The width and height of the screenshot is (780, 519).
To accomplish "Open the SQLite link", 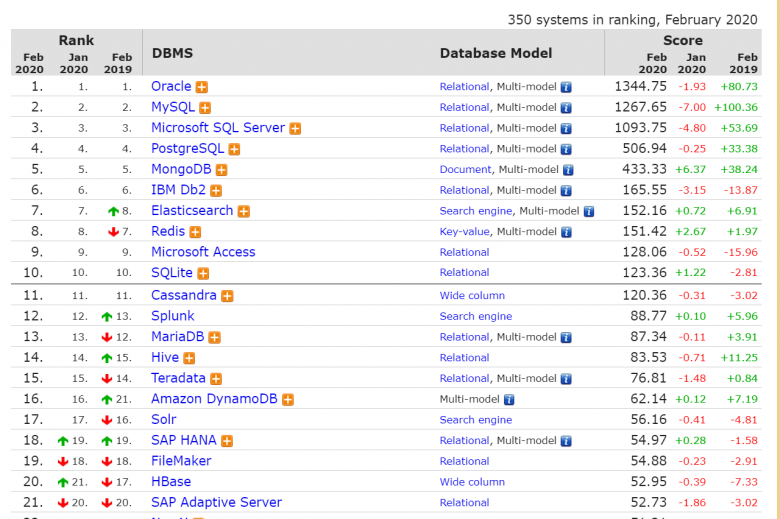I will click(x=172, y=273).
